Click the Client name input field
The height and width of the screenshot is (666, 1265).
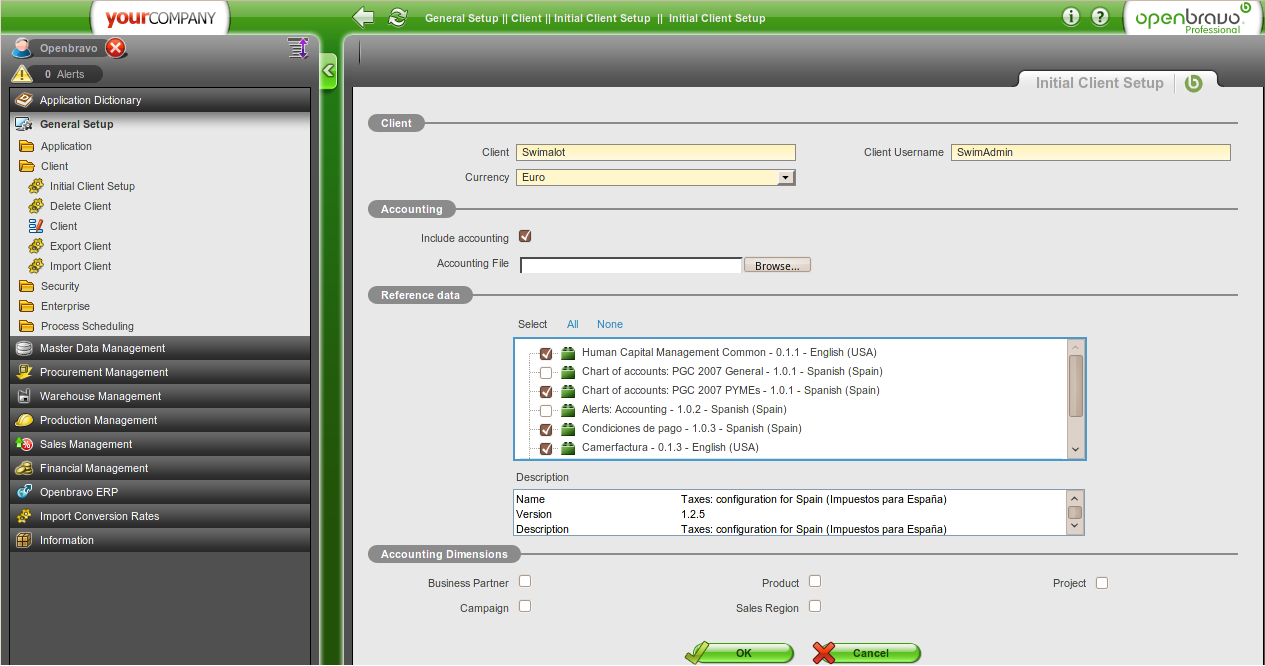656,153
